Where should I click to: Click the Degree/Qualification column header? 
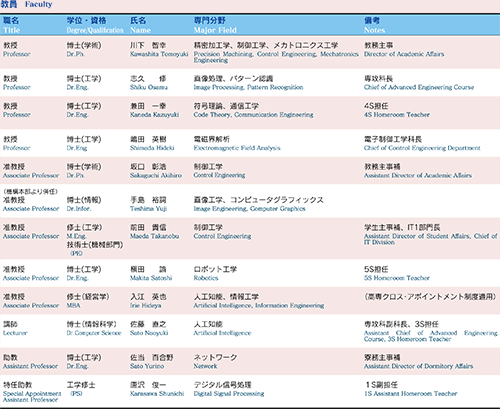(95, 30)
